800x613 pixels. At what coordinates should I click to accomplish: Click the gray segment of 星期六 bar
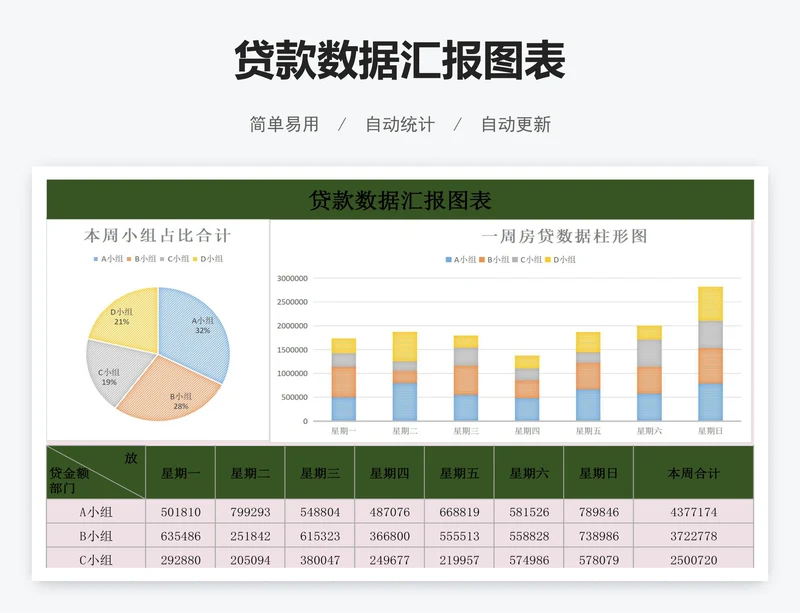click(x=649, y=353)
